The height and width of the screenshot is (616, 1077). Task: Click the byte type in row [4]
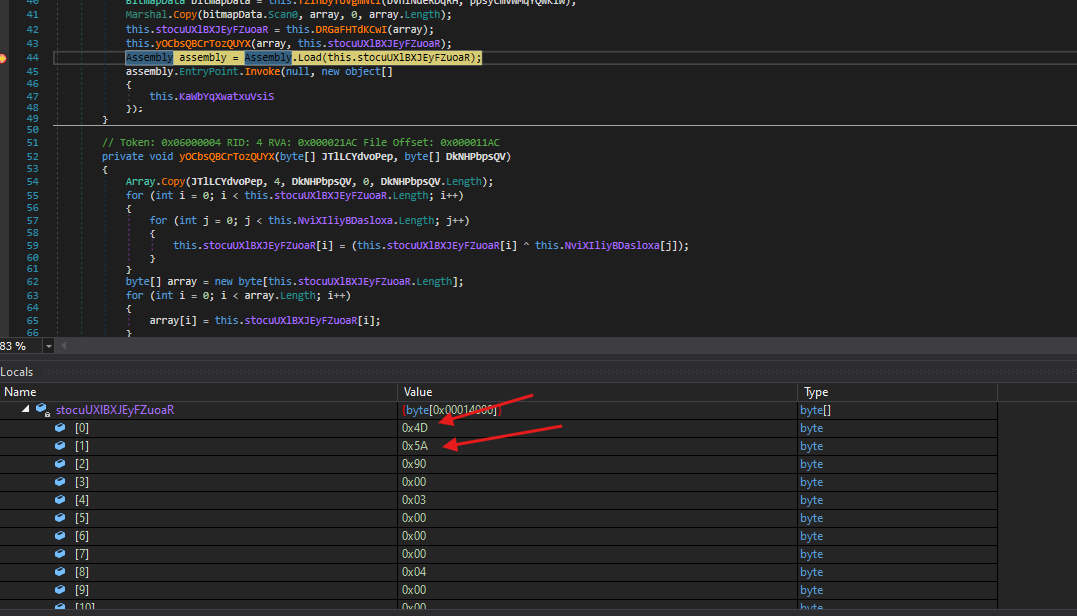pos(811,500)
